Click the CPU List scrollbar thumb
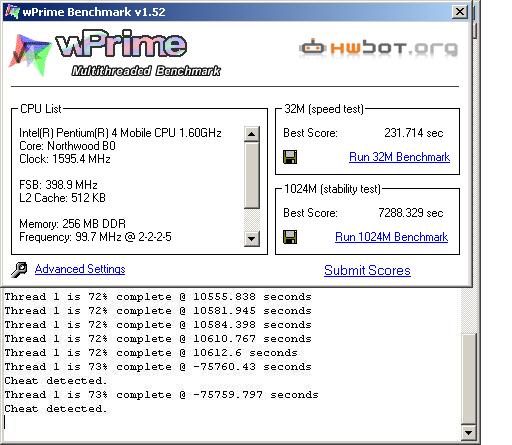Screen dimensions: 512x445 252,175
